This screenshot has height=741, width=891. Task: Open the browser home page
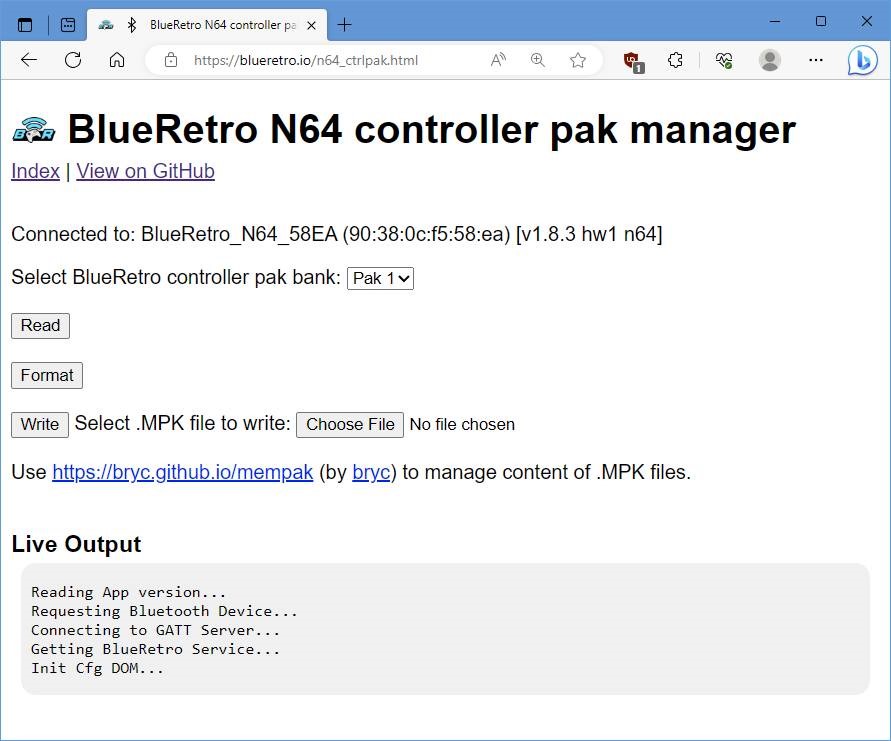click(x=116, y=60)
